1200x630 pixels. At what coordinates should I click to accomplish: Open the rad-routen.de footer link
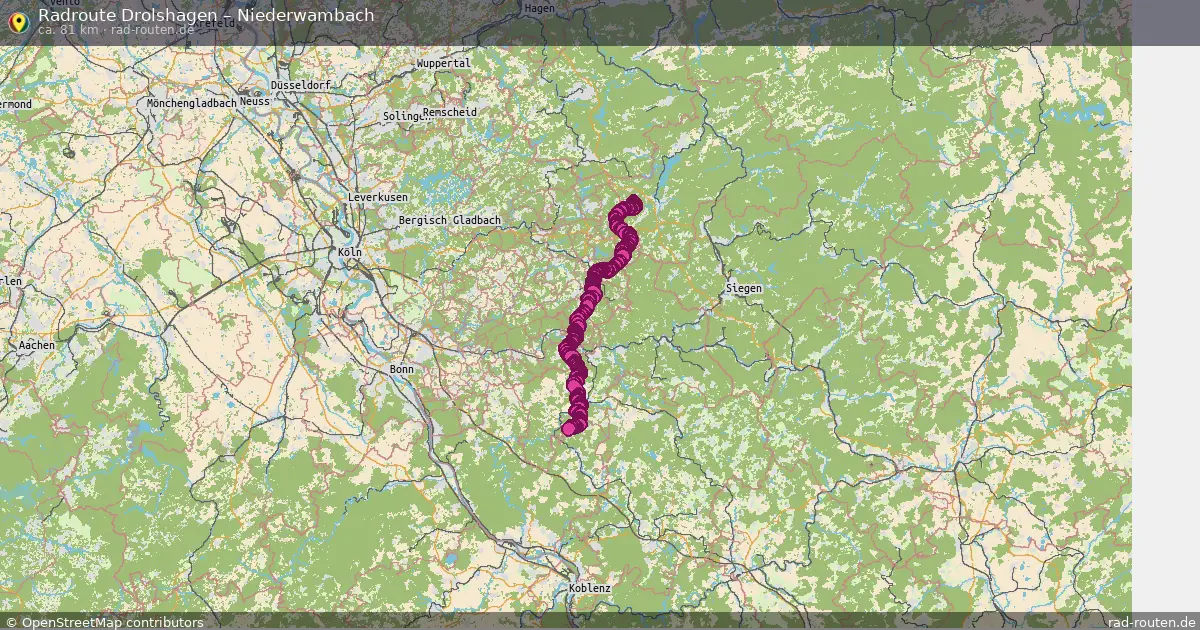point(1152,622)
